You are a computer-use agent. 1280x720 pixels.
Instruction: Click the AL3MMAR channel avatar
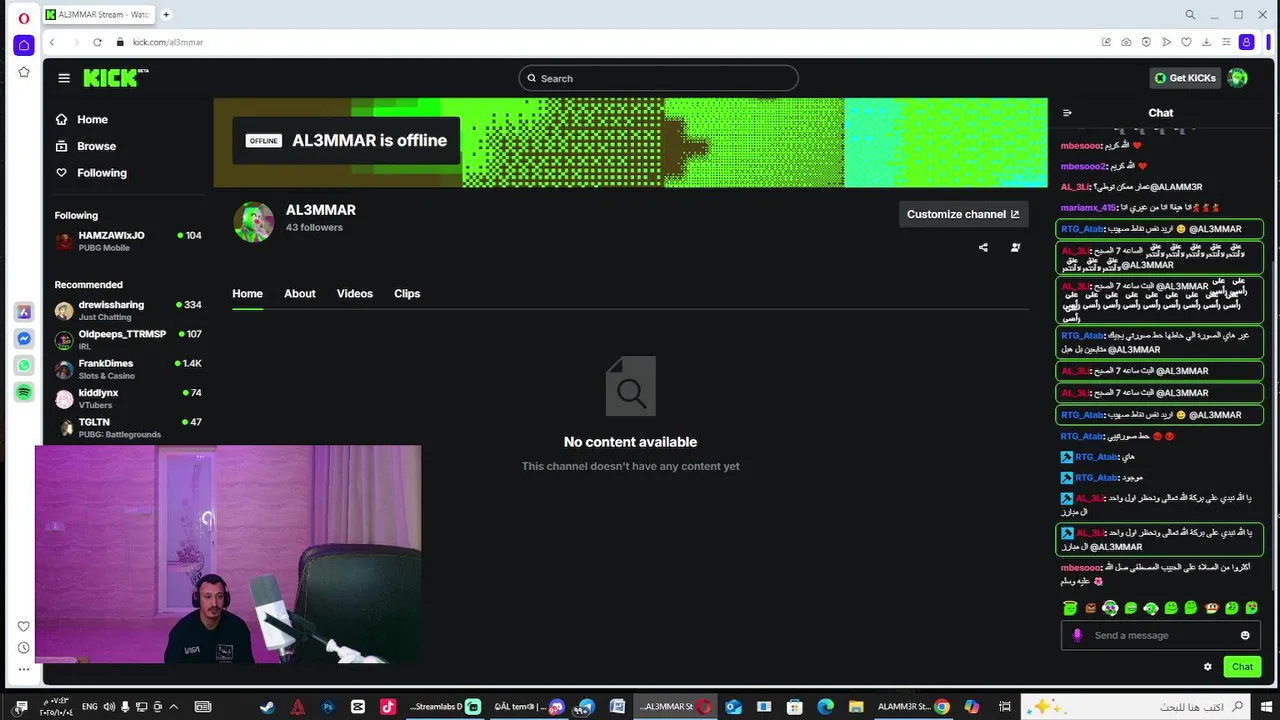click(x=254, y=222)
